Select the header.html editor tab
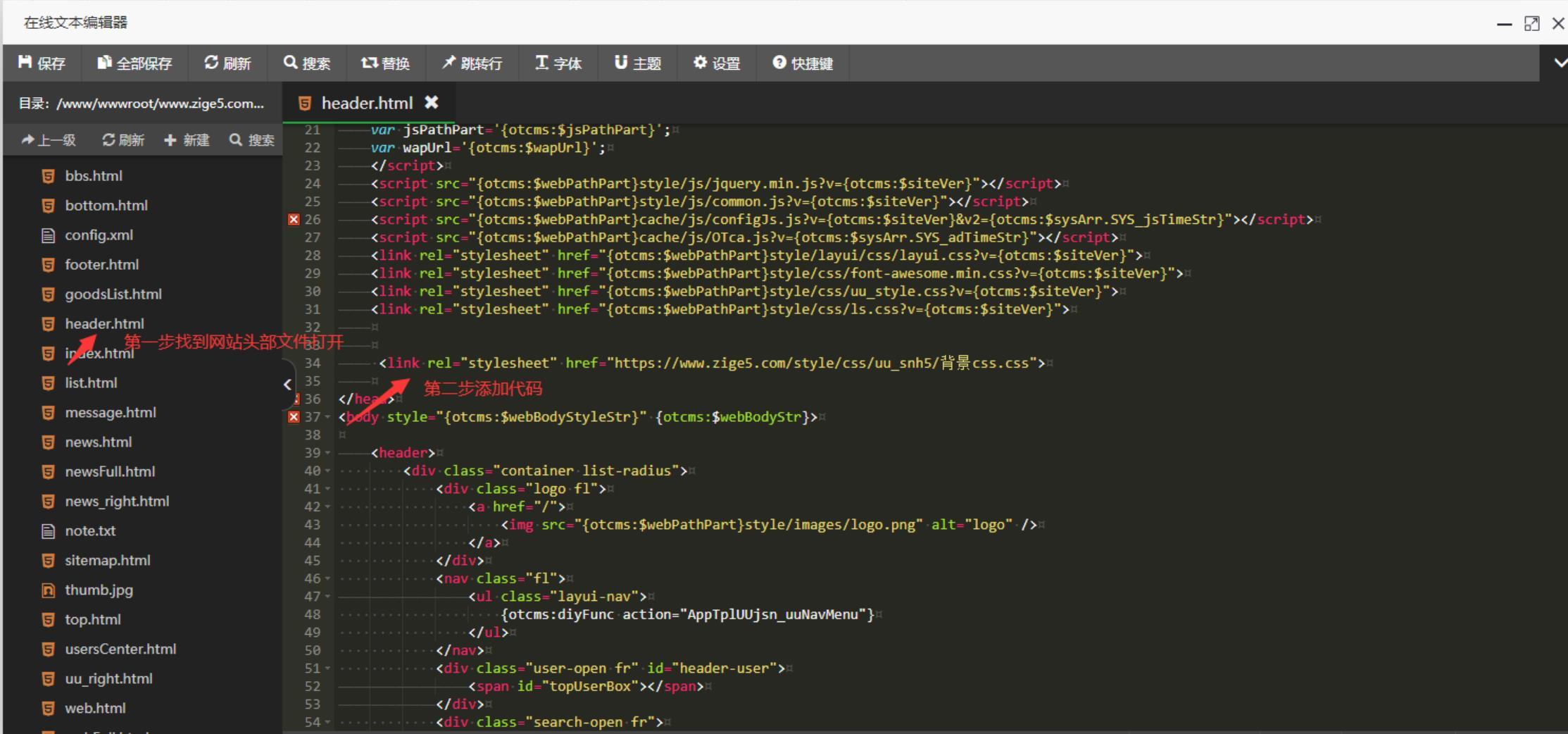Image resolution: width=1568 pixels, height=734 pixels. (x=368, y=103)
